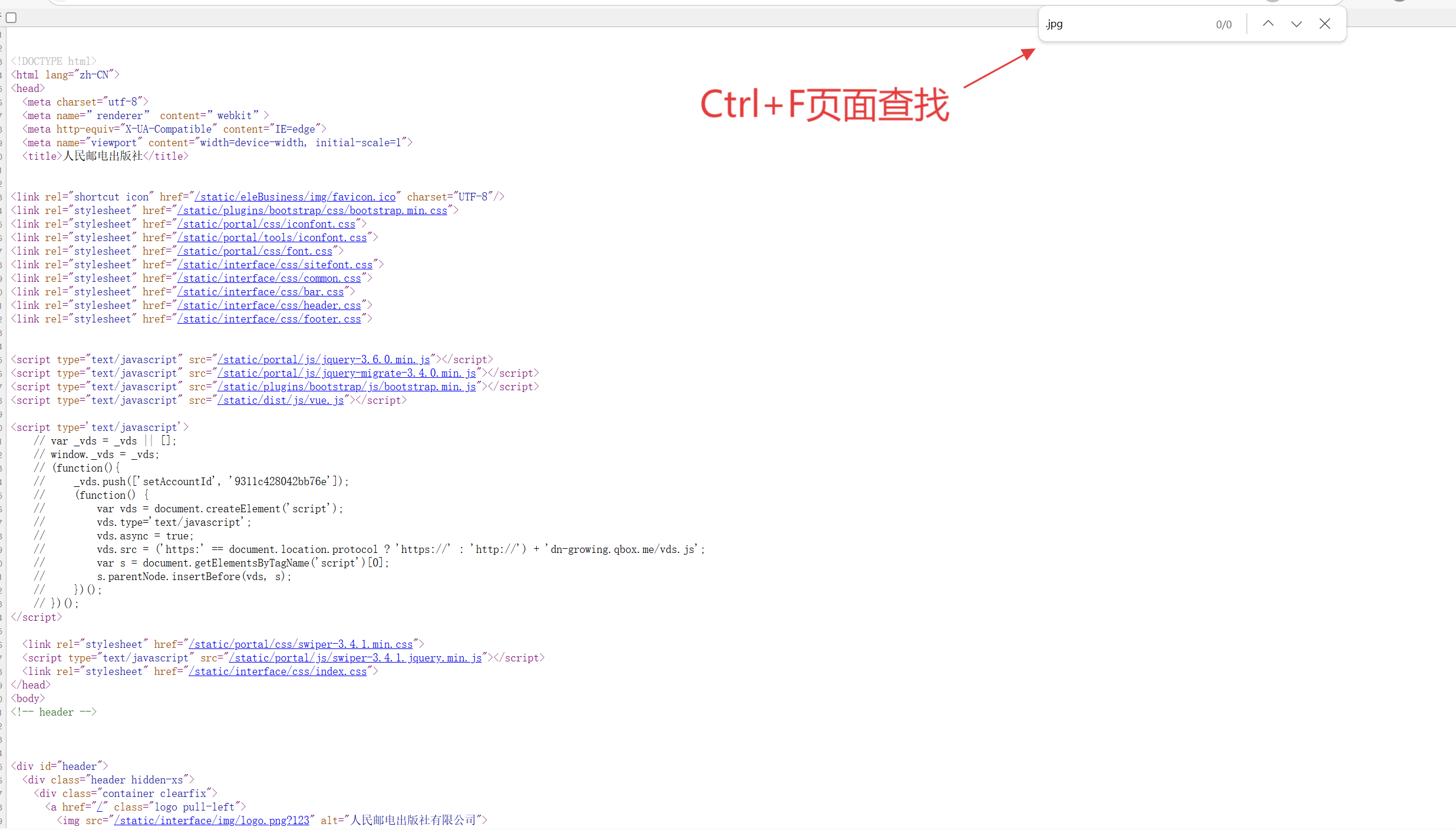This screenshot has height=830, width=1456.
Task: Open swiper-3.4.1.min.css link
Action: pos(301,644)
